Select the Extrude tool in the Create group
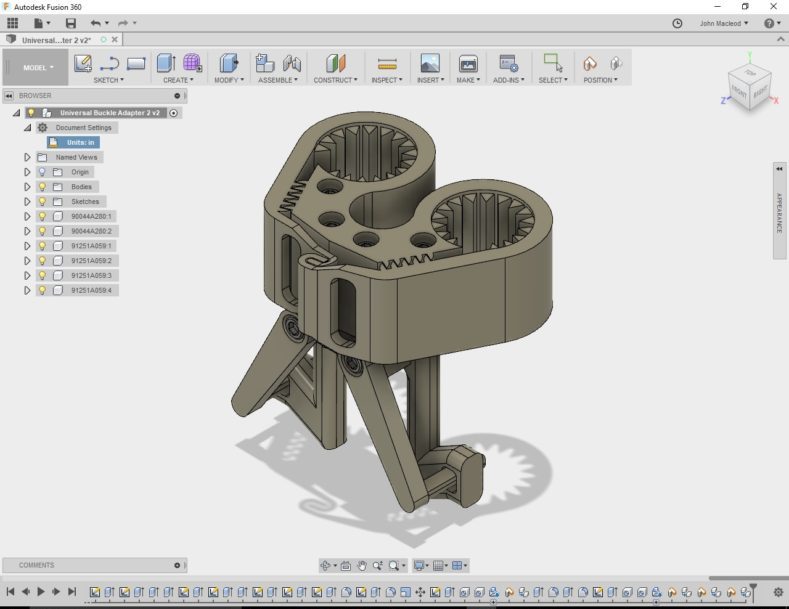 (x=166, y=63)
